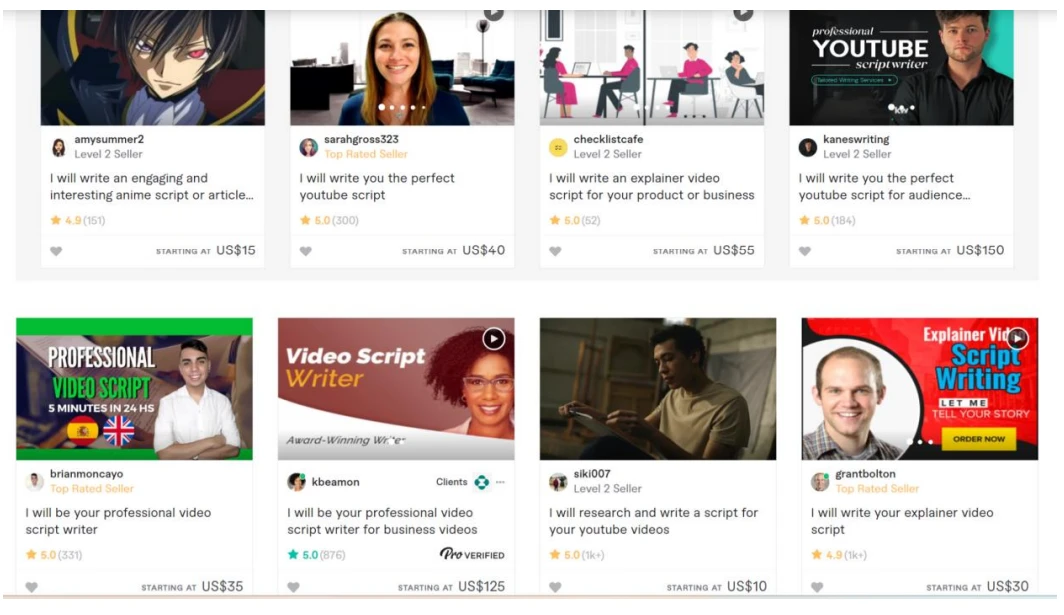Save siki007's gig with heart icon

pyautogui.click(x=555, y=587)
